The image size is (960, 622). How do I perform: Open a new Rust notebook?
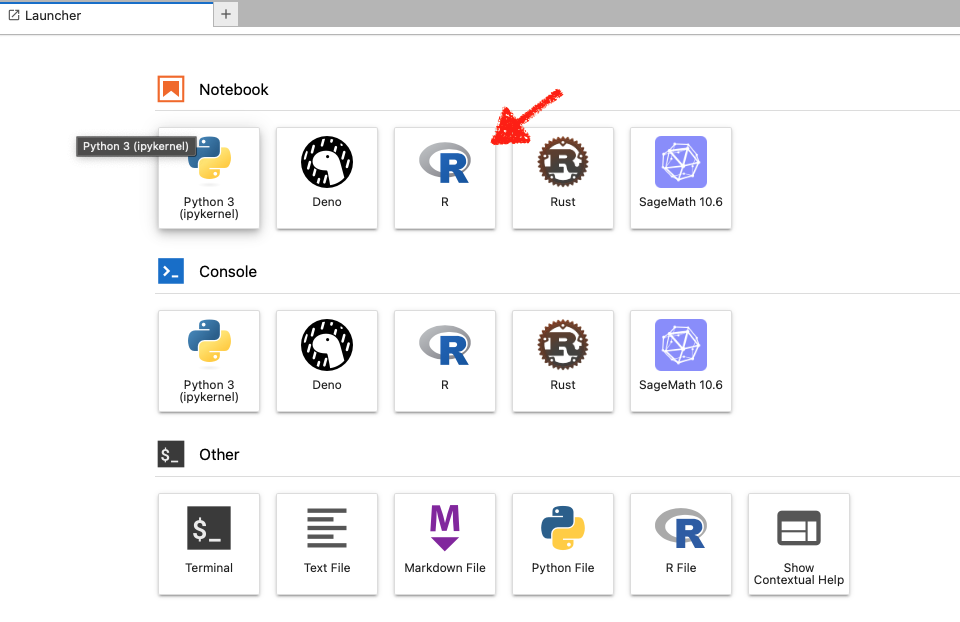[563, 178]
